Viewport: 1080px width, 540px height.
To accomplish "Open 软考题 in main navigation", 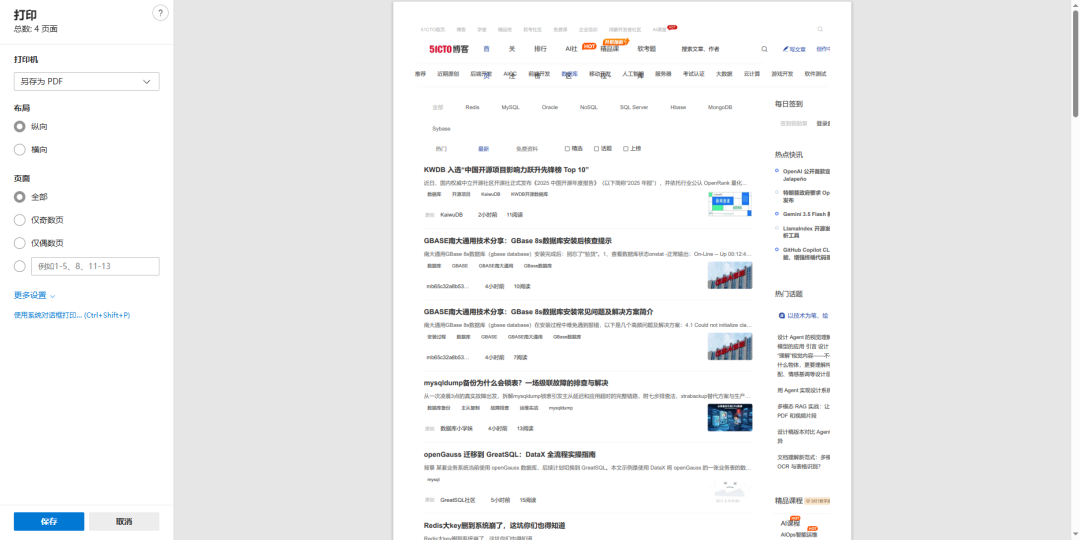I will (647, 49).
